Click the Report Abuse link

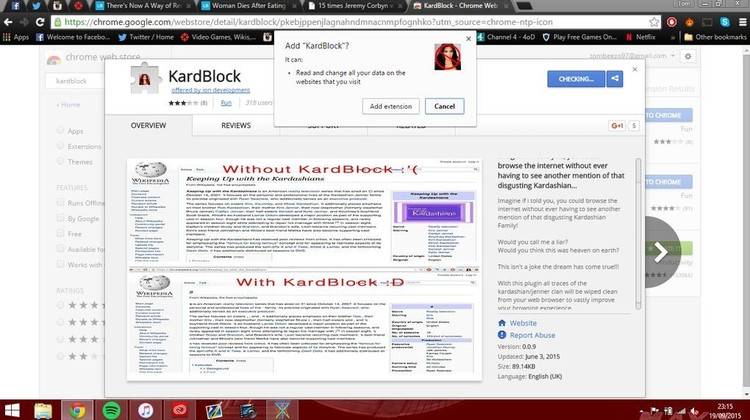(x=532, y=335)
